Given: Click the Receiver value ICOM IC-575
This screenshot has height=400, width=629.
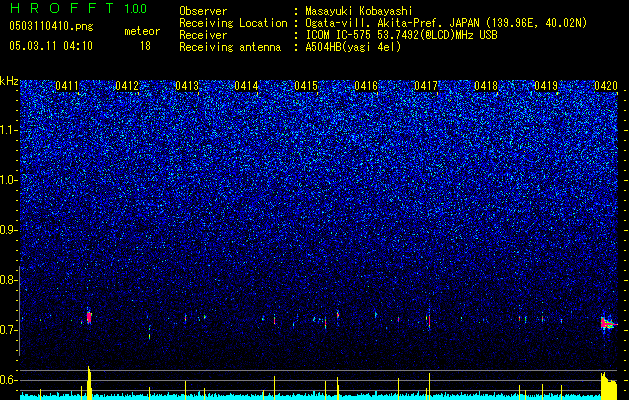Looking at the screenshot, I should click(x=338, y=35).
